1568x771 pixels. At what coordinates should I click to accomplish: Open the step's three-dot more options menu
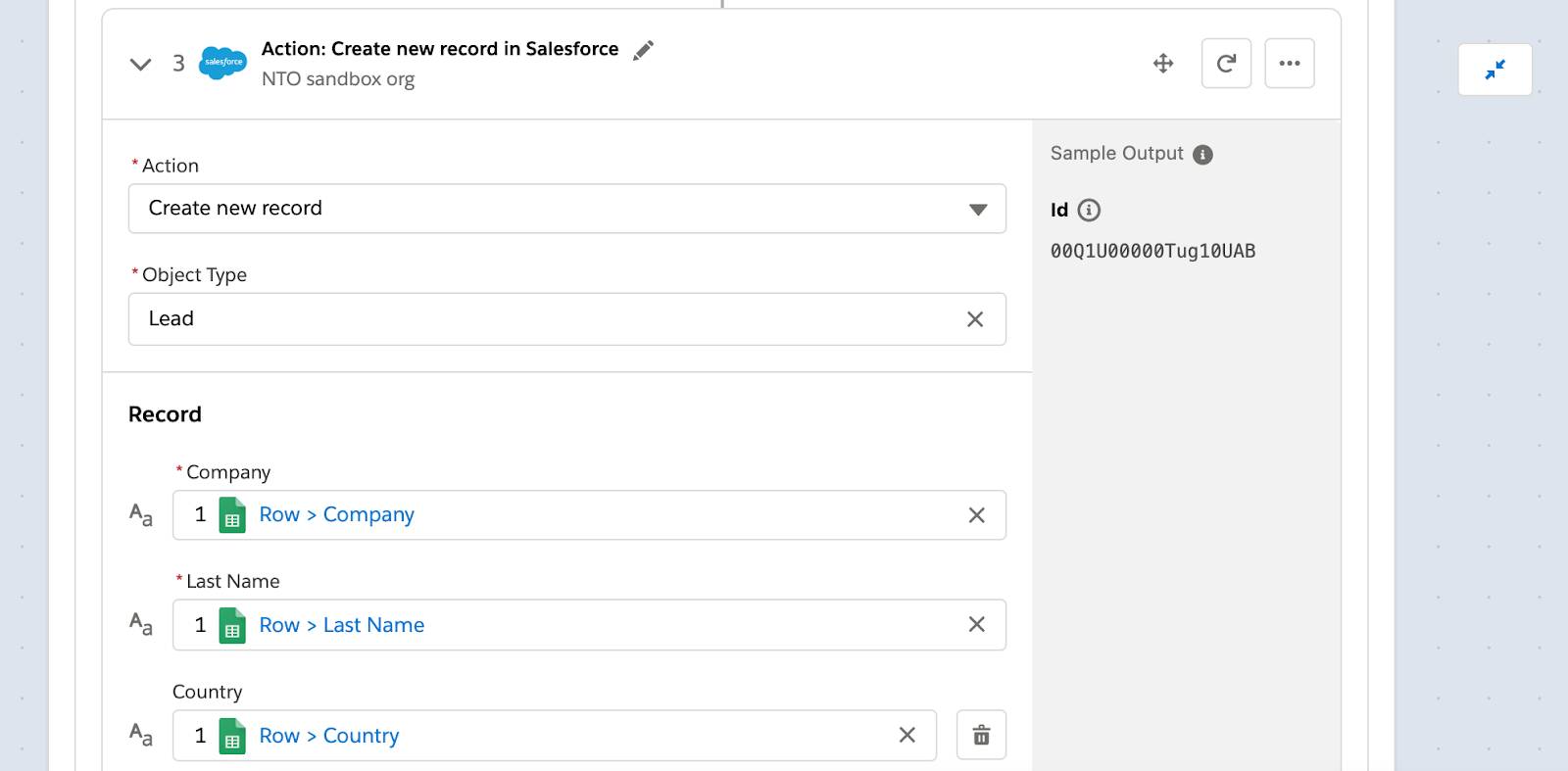[1290, 64]
